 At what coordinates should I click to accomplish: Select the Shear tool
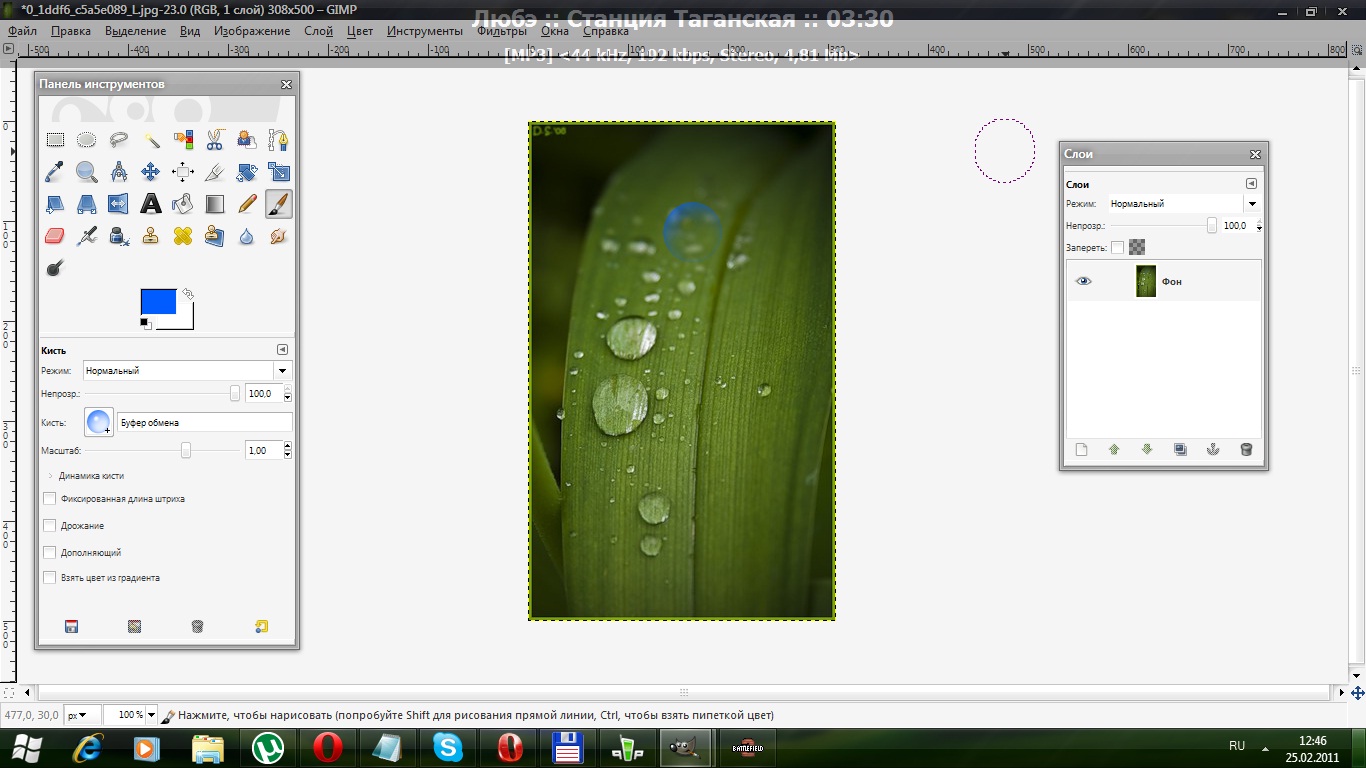coord(55,204)
